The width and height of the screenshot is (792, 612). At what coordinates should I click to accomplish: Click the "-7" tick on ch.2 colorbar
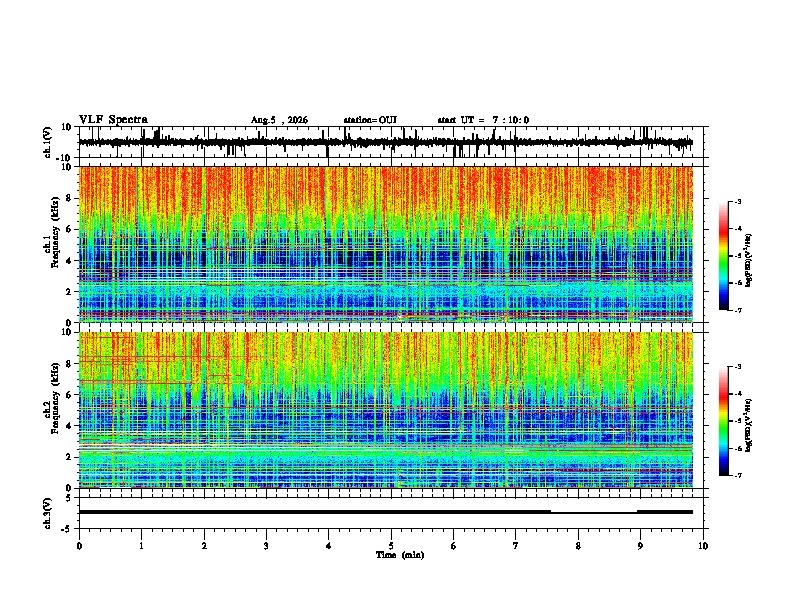pos(737,476)
